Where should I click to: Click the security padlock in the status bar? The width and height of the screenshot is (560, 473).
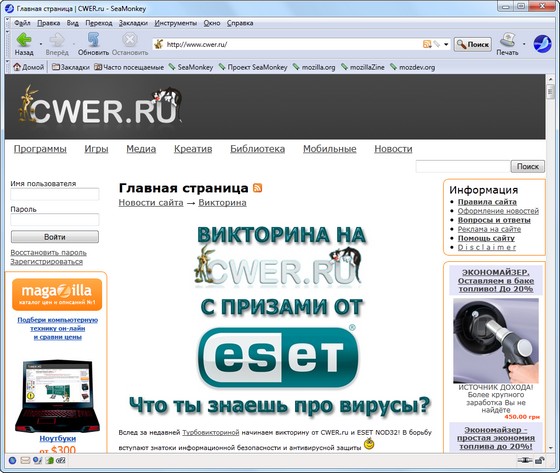(x=540, y=460)
